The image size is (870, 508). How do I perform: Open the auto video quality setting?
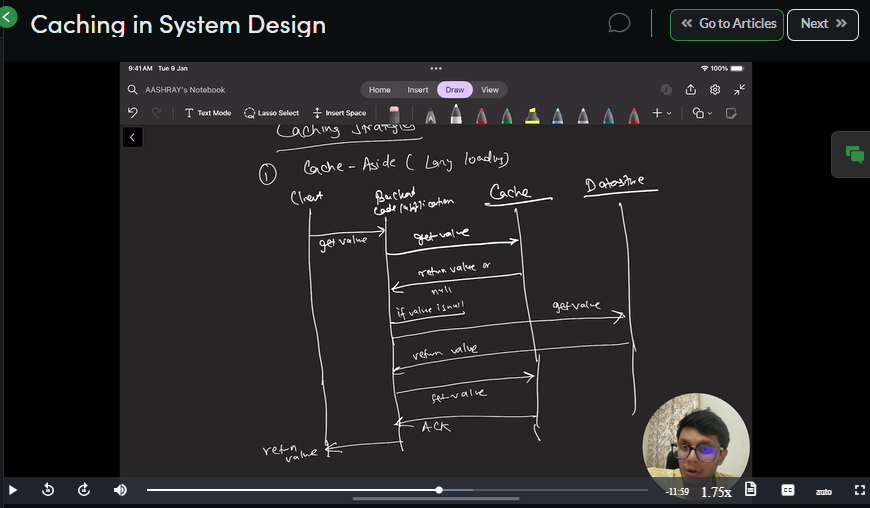point(823,492)
